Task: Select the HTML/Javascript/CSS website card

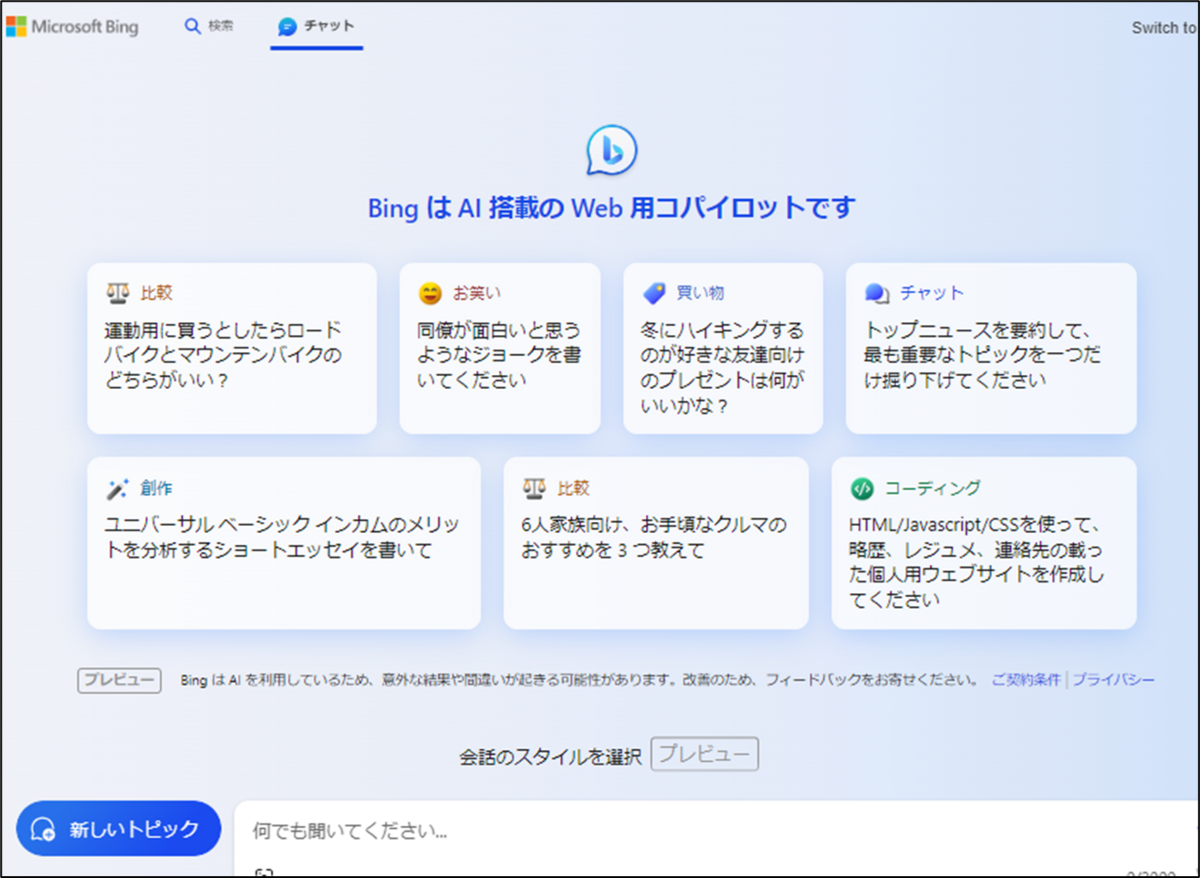Action: coord(984,543)
